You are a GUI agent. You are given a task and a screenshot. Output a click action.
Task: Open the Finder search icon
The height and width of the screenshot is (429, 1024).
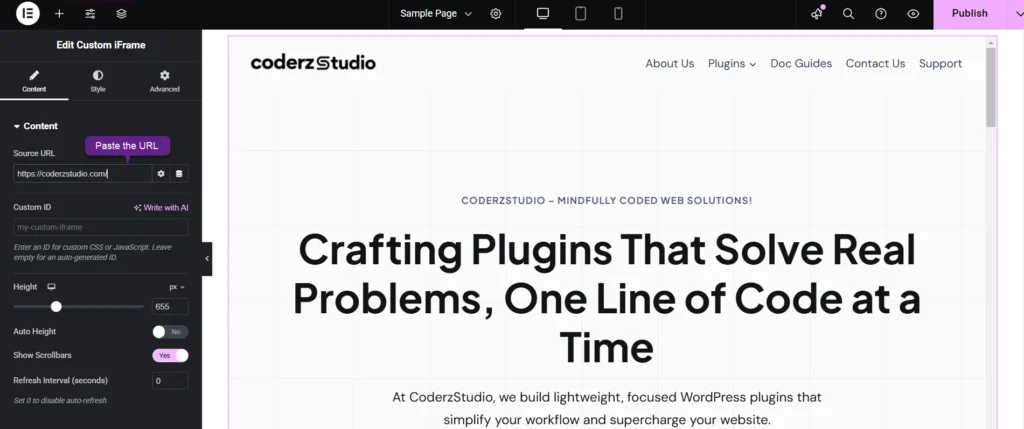click(x=848, y=14)
